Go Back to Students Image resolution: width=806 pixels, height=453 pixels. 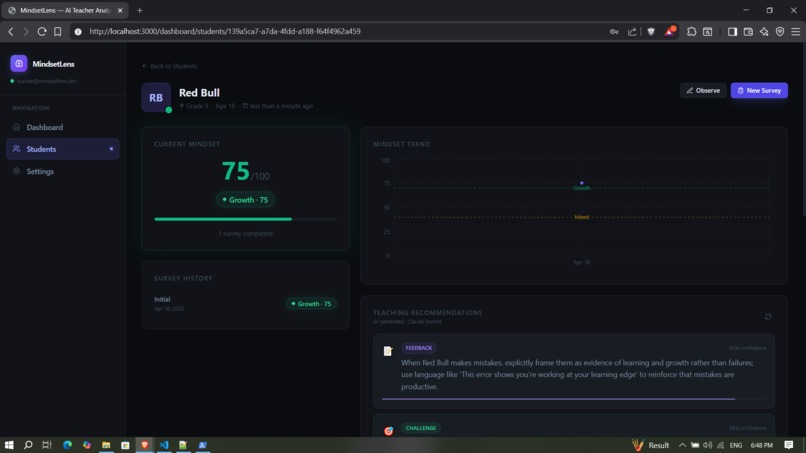pyautogui.click(x=169, y=66)
